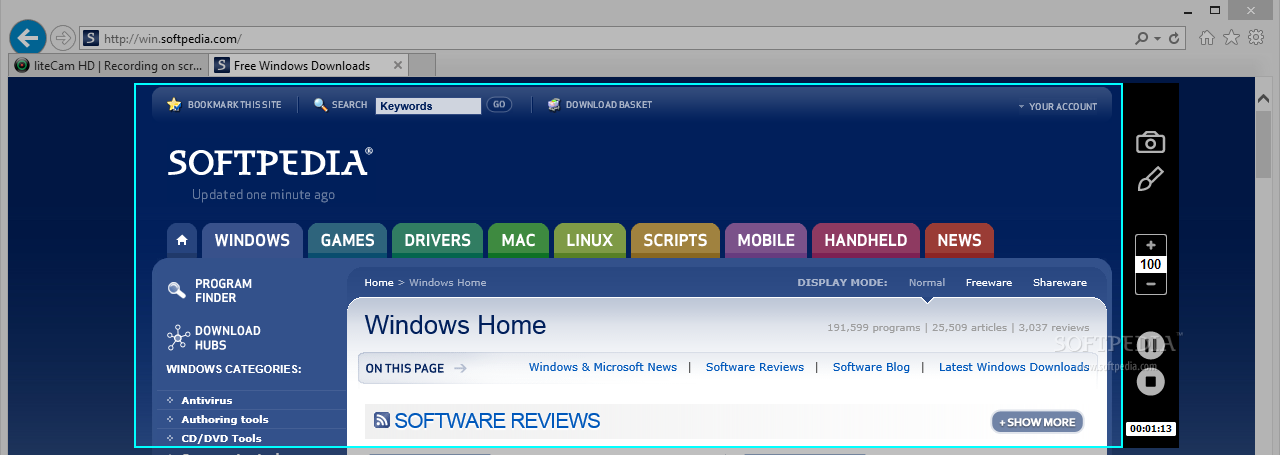Viewport: 1280px width, 455px height.
Task: Select the NEWS navigation tab
Action: coord(959,240)
